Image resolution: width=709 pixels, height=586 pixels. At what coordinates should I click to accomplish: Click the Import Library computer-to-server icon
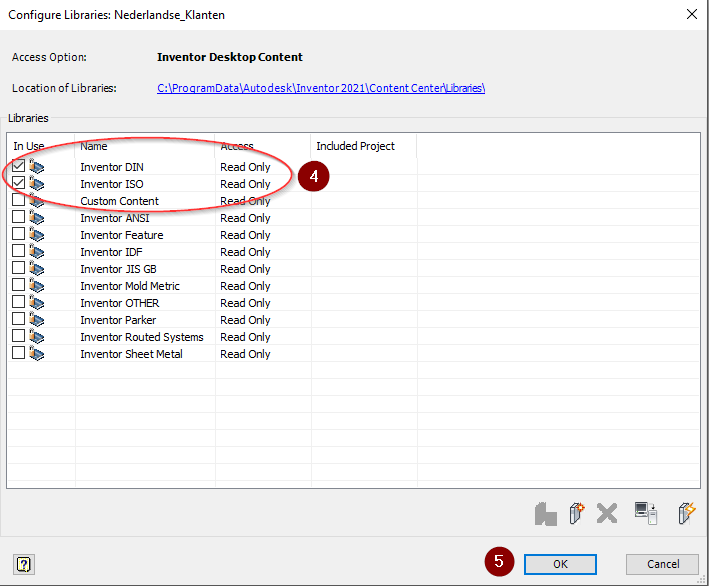pos(646,513)
